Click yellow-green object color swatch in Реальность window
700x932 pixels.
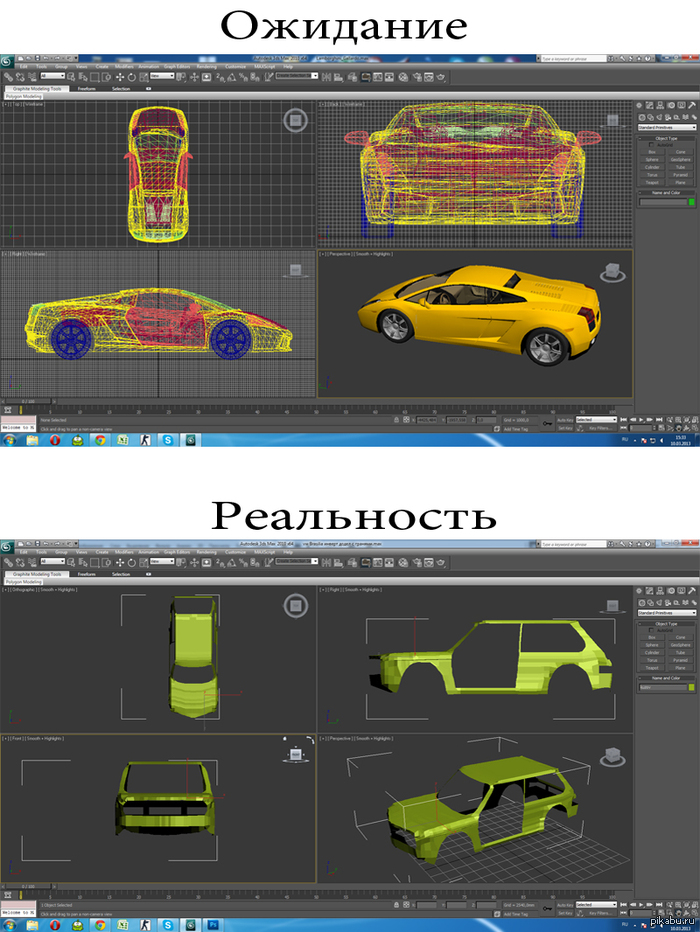[x=692, y=687]
